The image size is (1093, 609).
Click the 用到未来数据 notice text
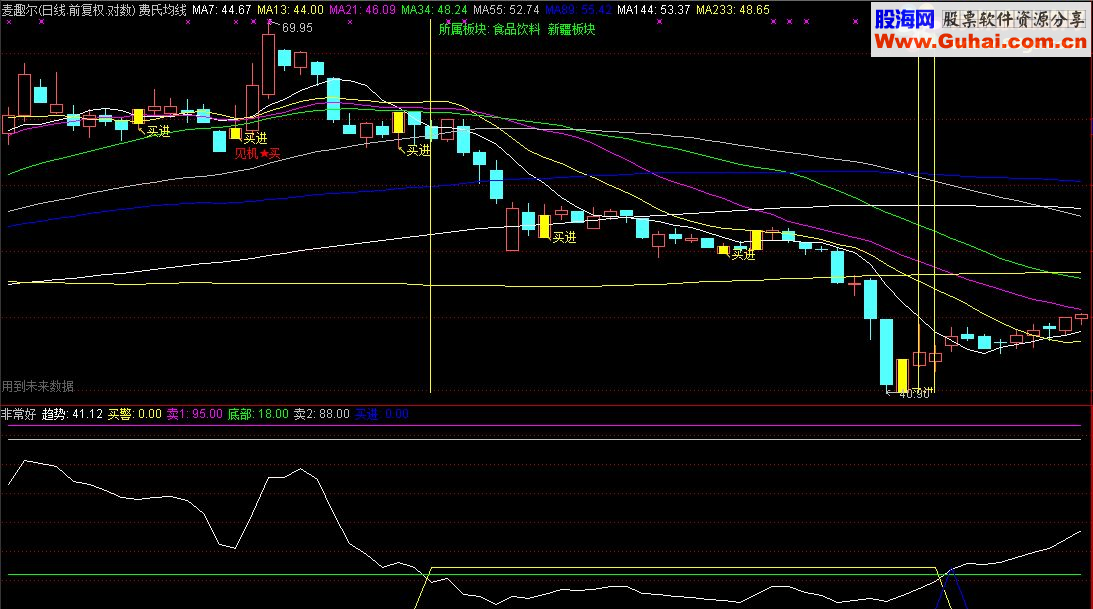pos(38,386)
